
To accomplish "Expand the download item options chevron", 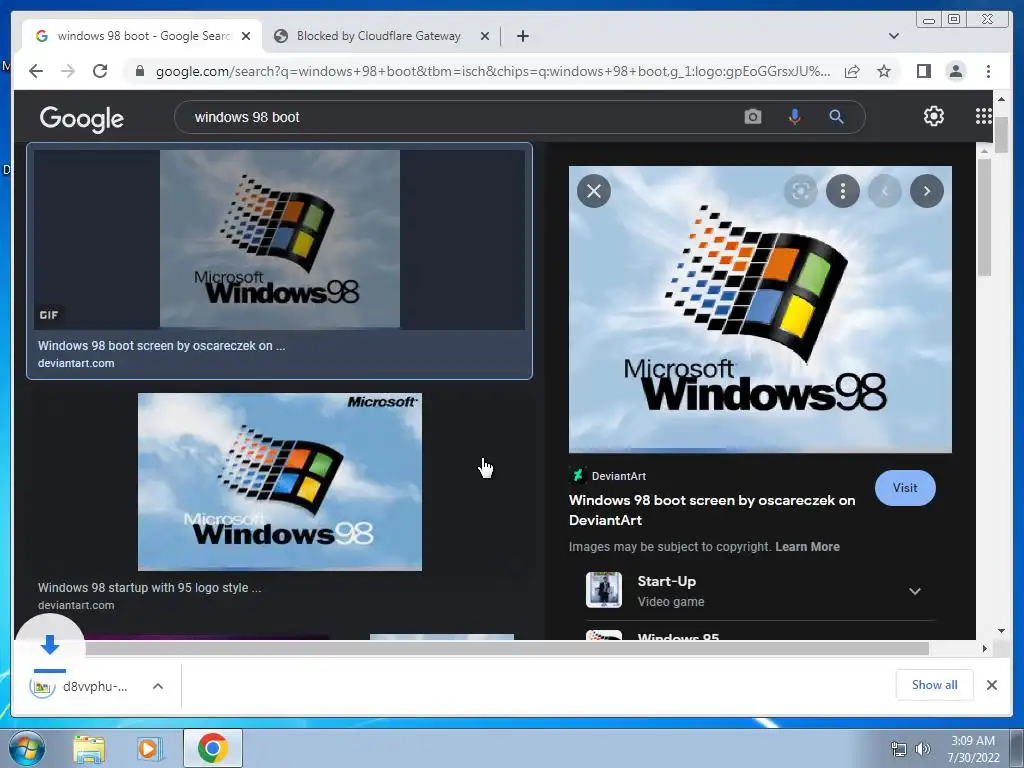I will coord(157,686).
